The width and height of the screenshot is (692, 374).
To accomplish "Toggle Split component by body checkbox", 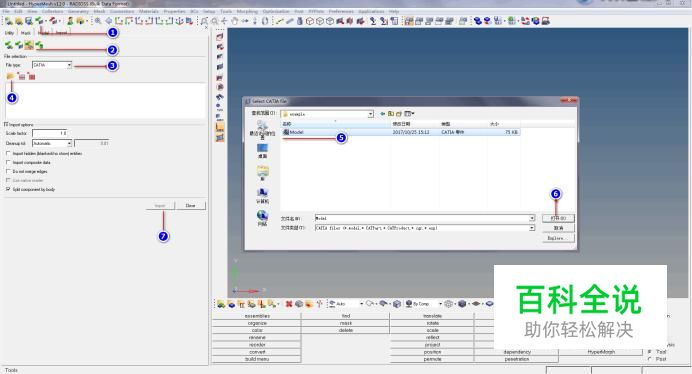I will pyautogui.click(x=8, y=189).
